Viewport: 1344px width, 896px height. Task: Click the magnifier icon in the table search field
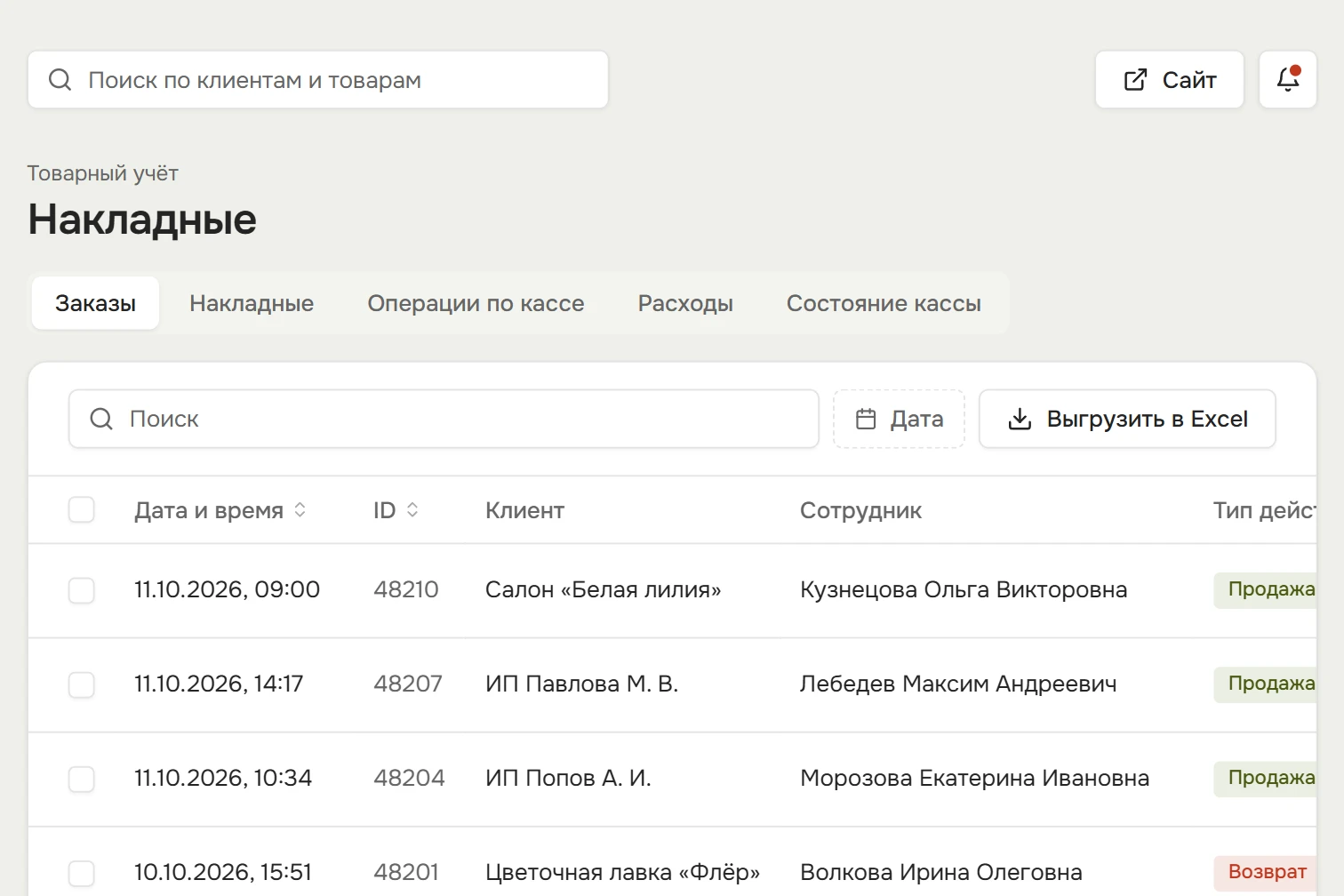point(101,419)
